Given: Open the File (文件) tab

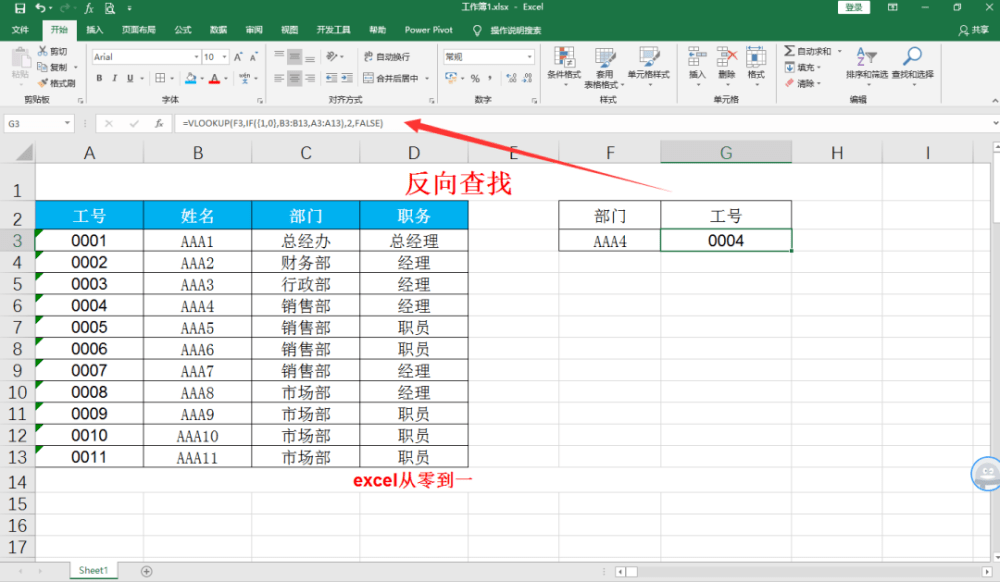Looking at the screenshot, I should [20, 30].
